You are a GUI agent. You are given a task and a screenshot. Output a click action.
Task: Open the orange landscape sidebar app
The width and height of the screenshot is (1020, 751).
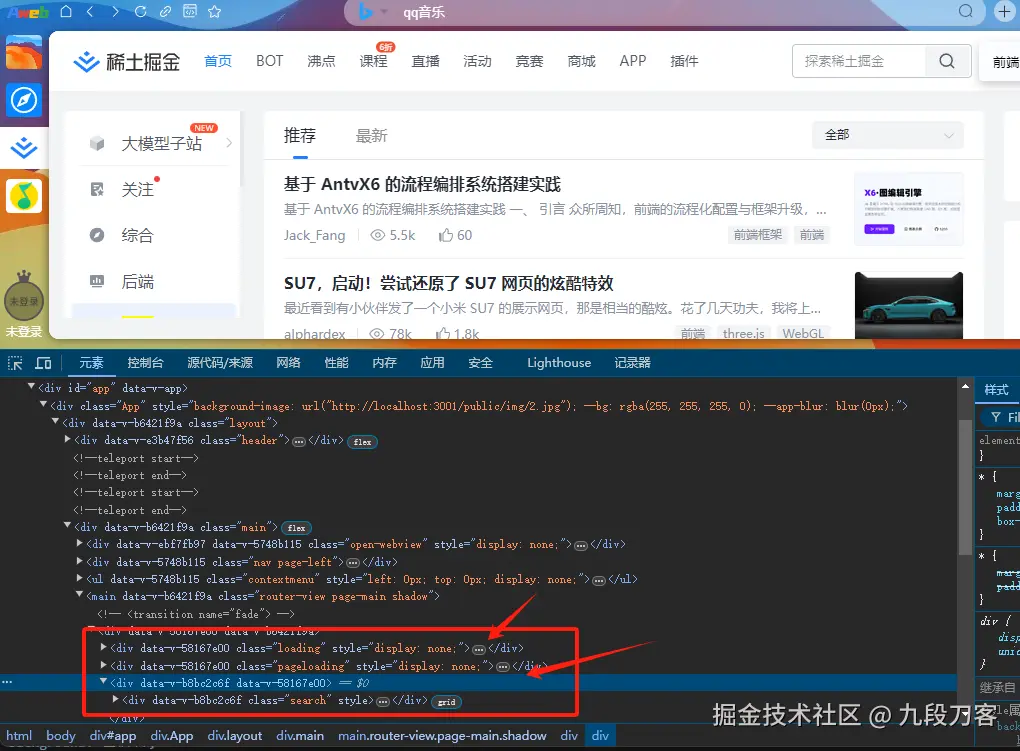click(24, 53)
